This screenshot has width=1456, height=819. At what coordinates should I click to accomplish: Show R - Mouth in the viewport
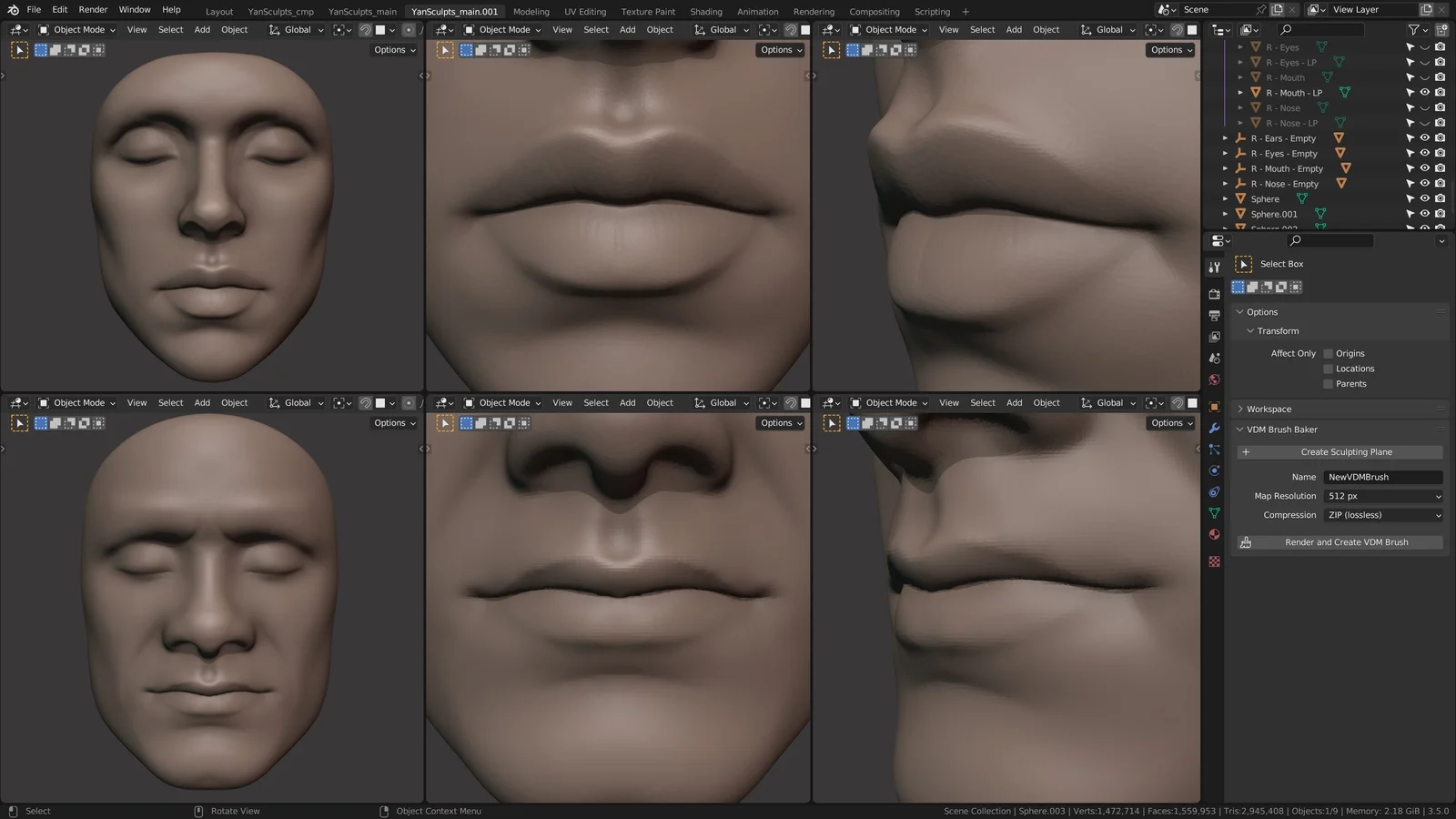point(1424,77)
